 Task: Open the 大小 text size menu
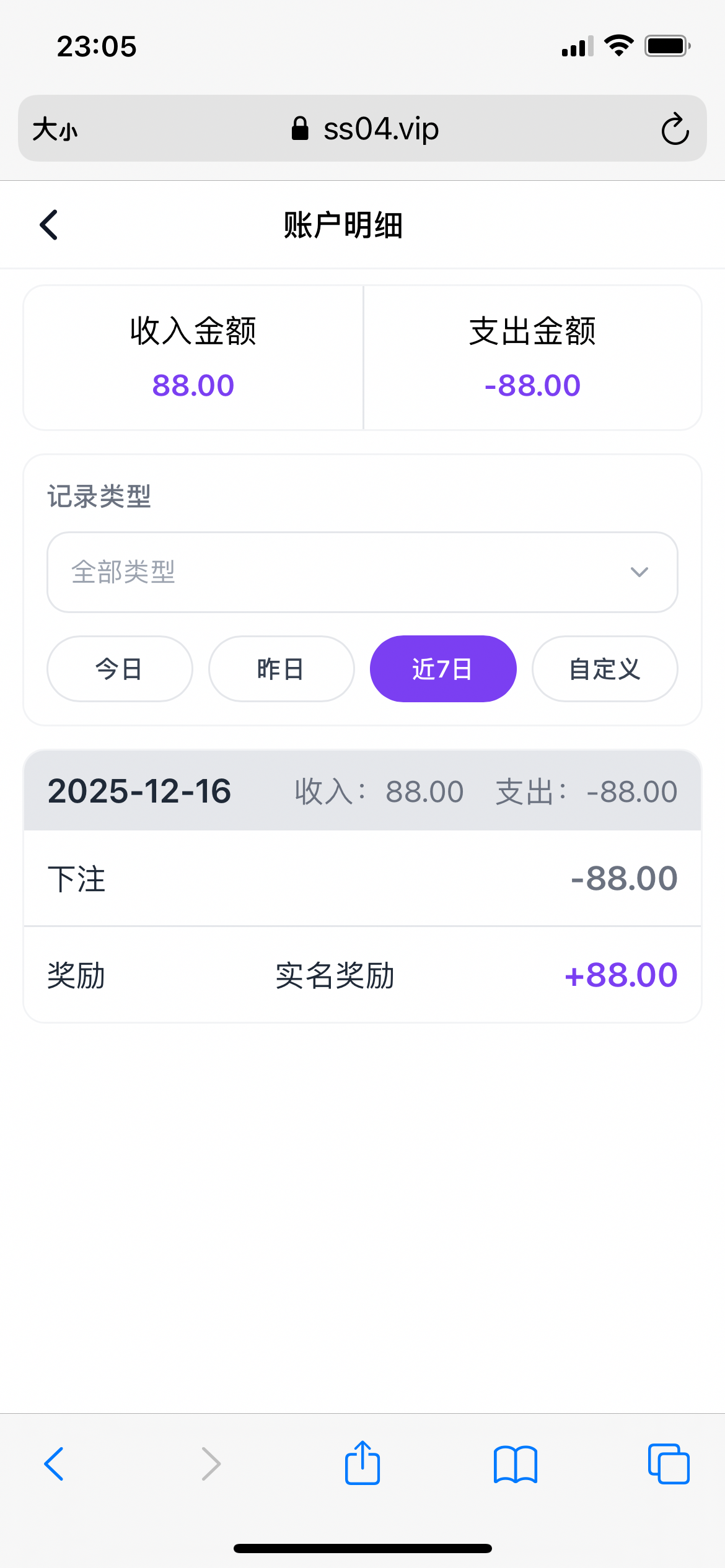tap(55, 129)
